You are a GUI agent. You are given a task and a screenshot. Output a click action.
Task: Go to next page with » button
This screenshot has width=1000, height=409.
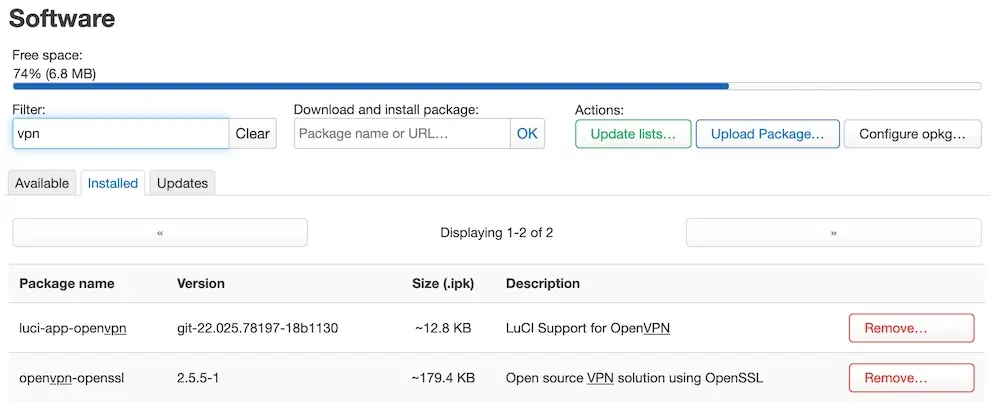point(834,233)
